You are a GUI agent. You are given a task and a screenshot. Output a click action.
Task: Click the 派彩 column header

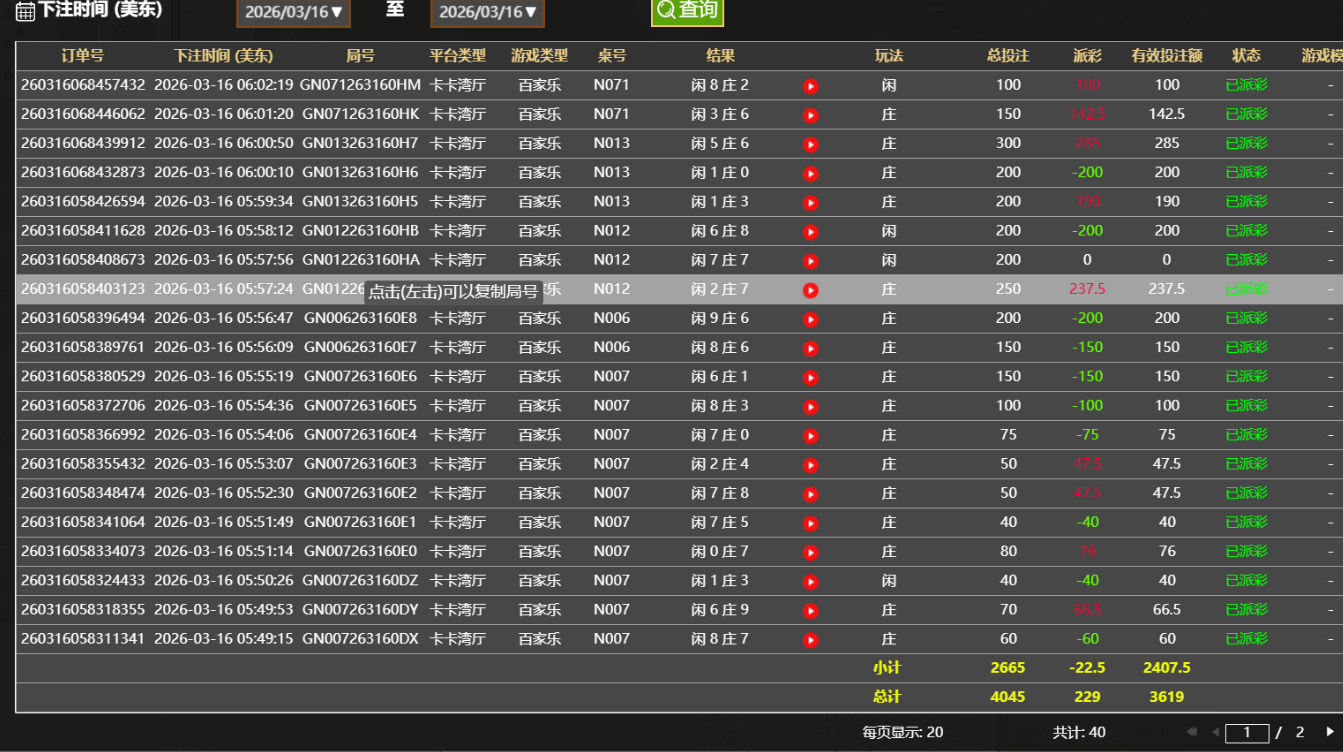point(1087,56)
